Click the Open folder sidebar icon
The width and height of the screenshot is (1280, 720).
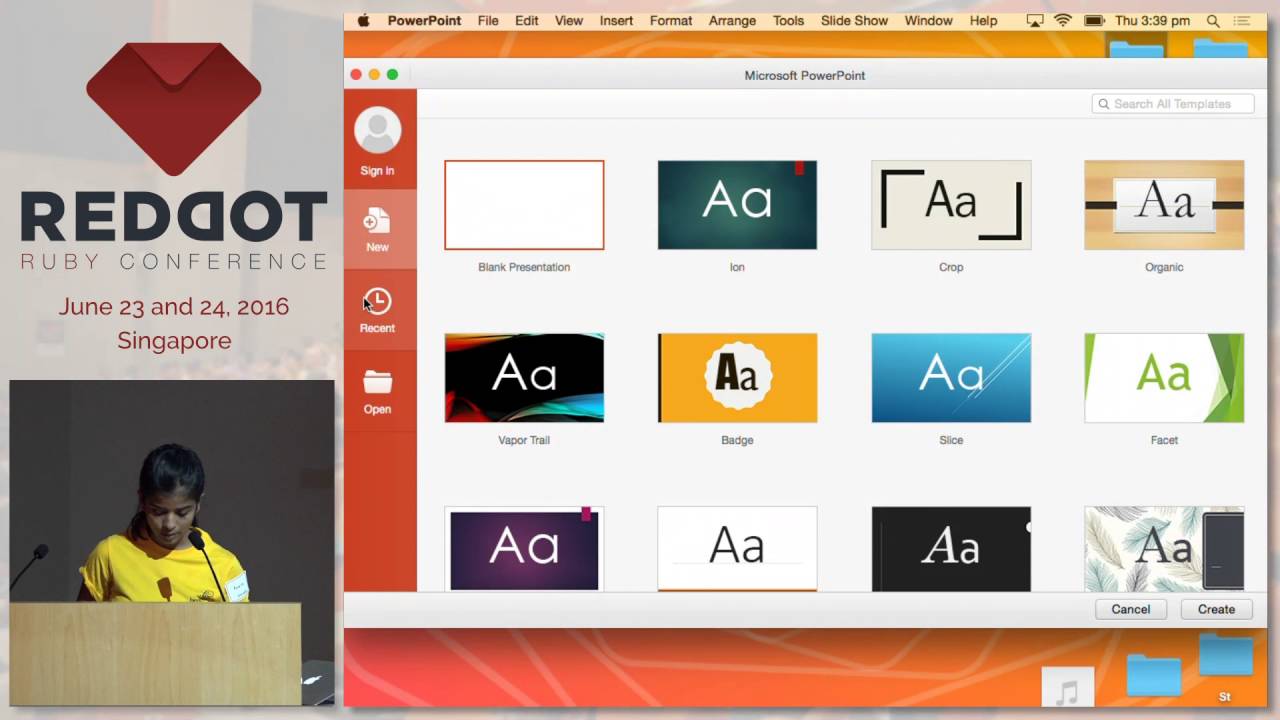click(377, 383)
